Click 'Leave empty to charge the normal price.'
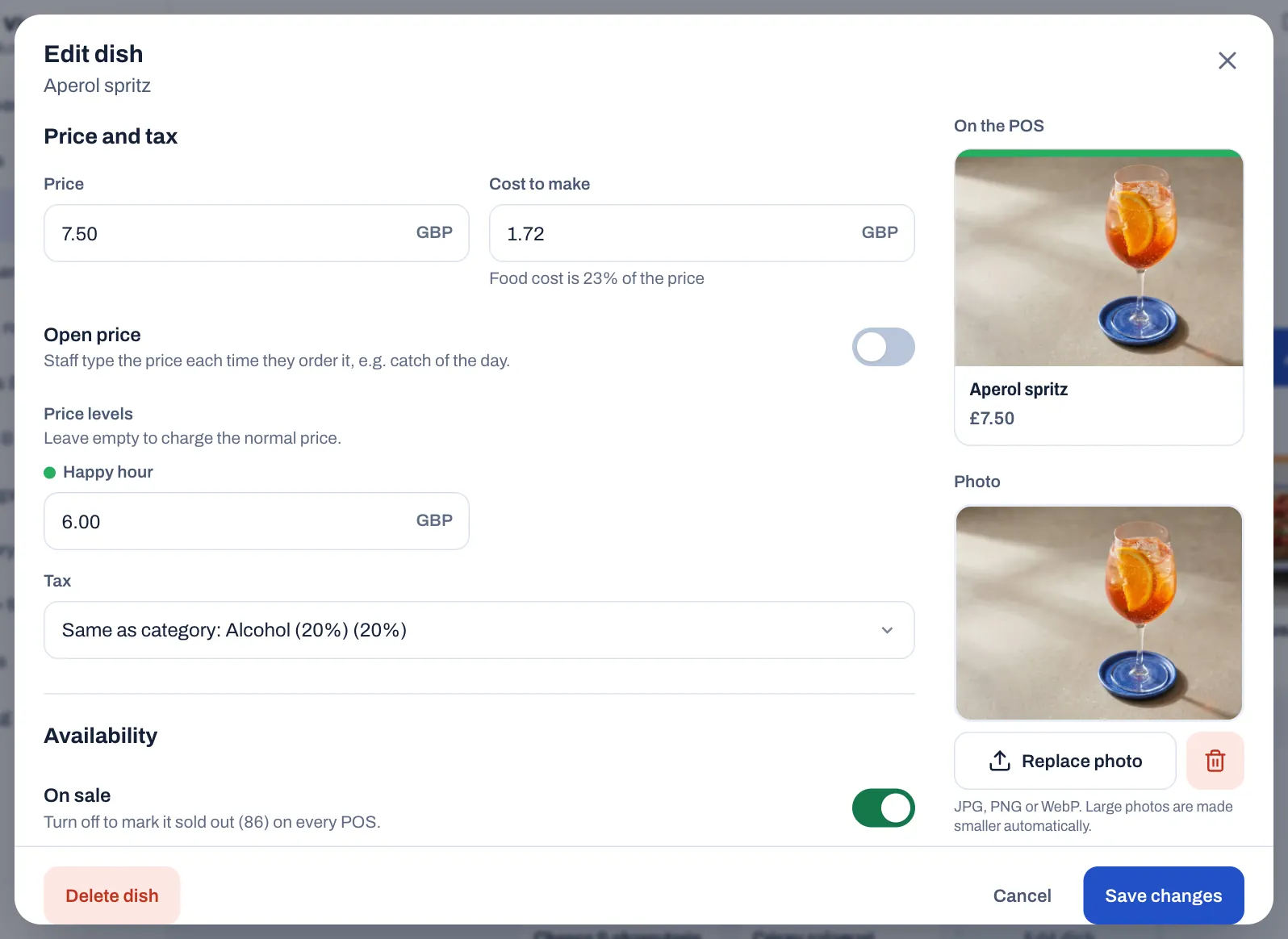This screenshot has height=939, width=1288. 192,438
